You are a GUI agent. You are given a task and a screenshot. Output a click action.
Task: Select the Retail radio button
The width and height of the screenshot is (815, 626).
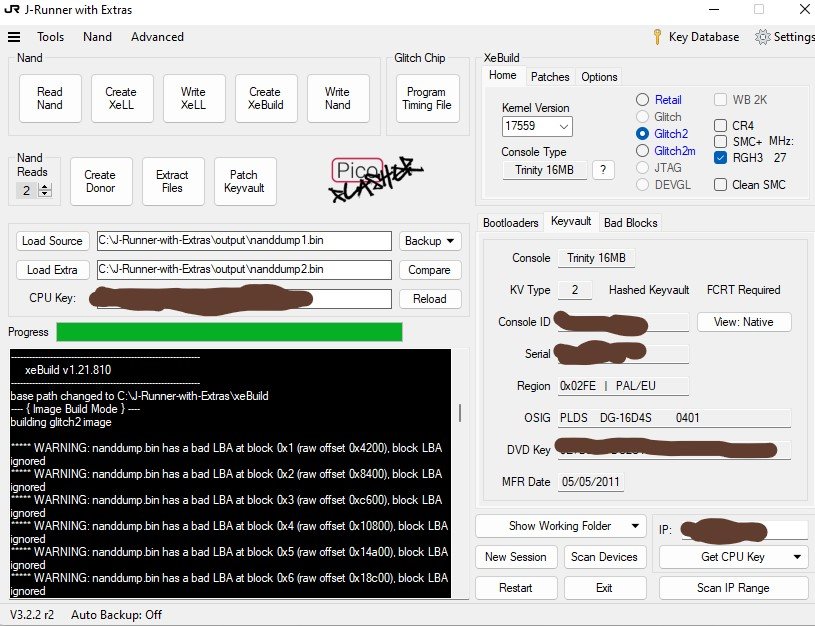tap(642, 100)
